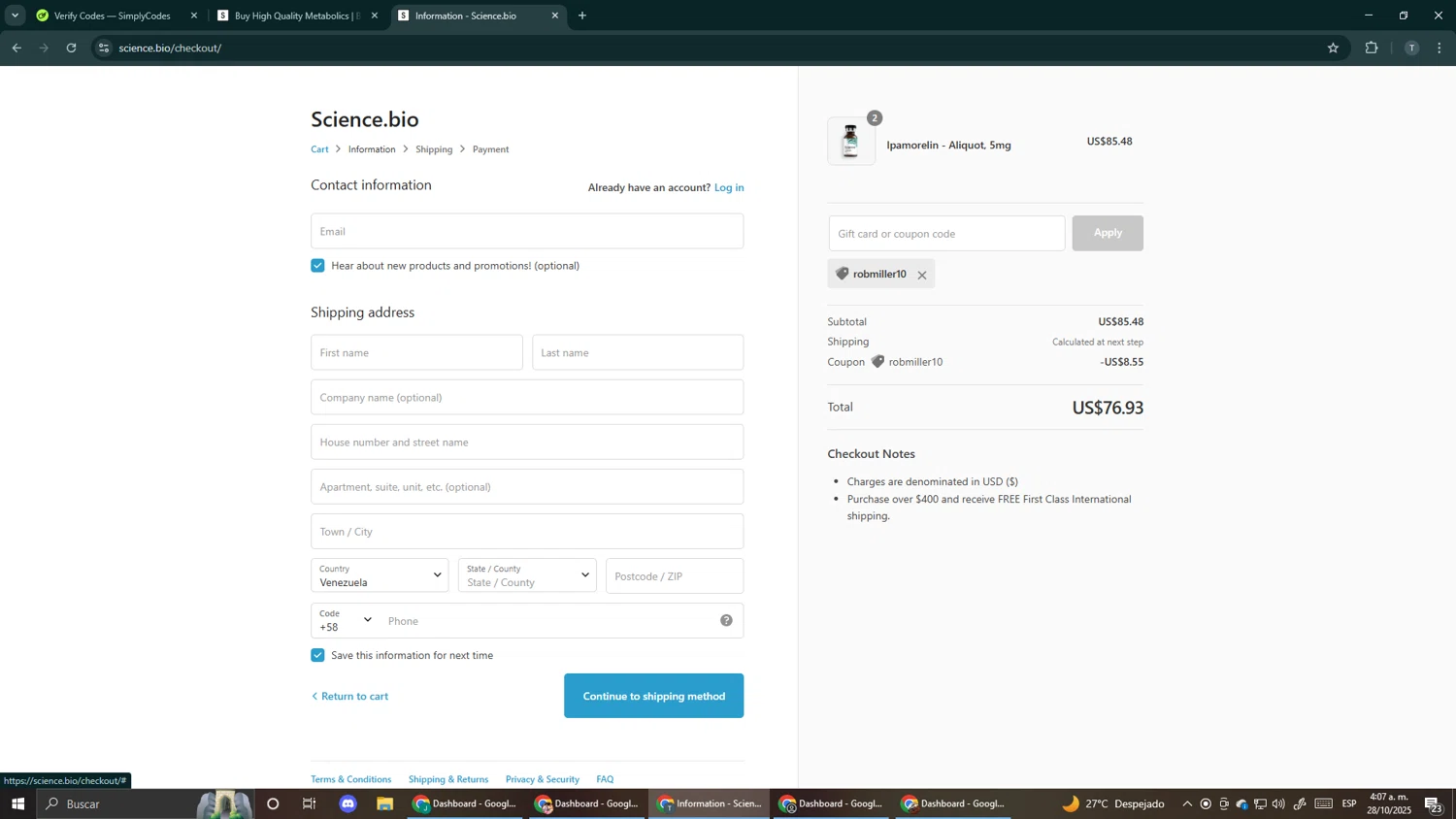Click Continue to shipping method
The image size is (1456, 819).
(x=653, y=696)
